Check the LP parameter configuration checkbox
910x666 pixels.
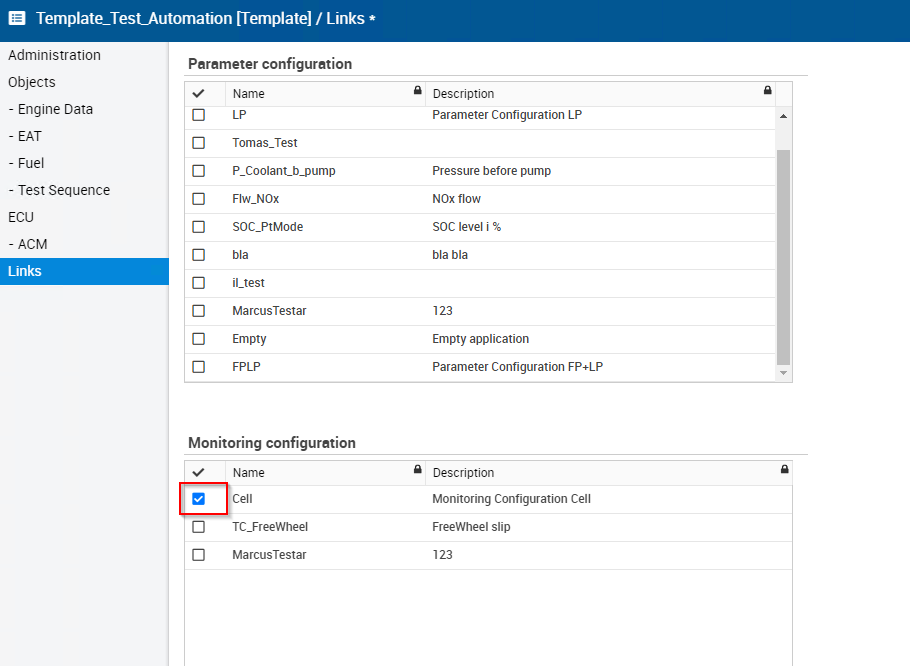point(197,114)
